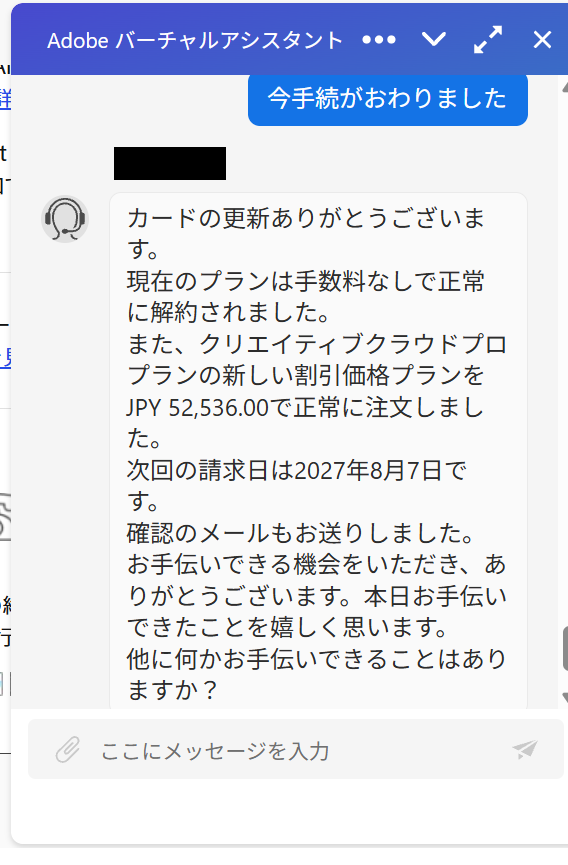Focus the ここにメッセージを入力 input field
568x865 pixels.
pos(297,749)
